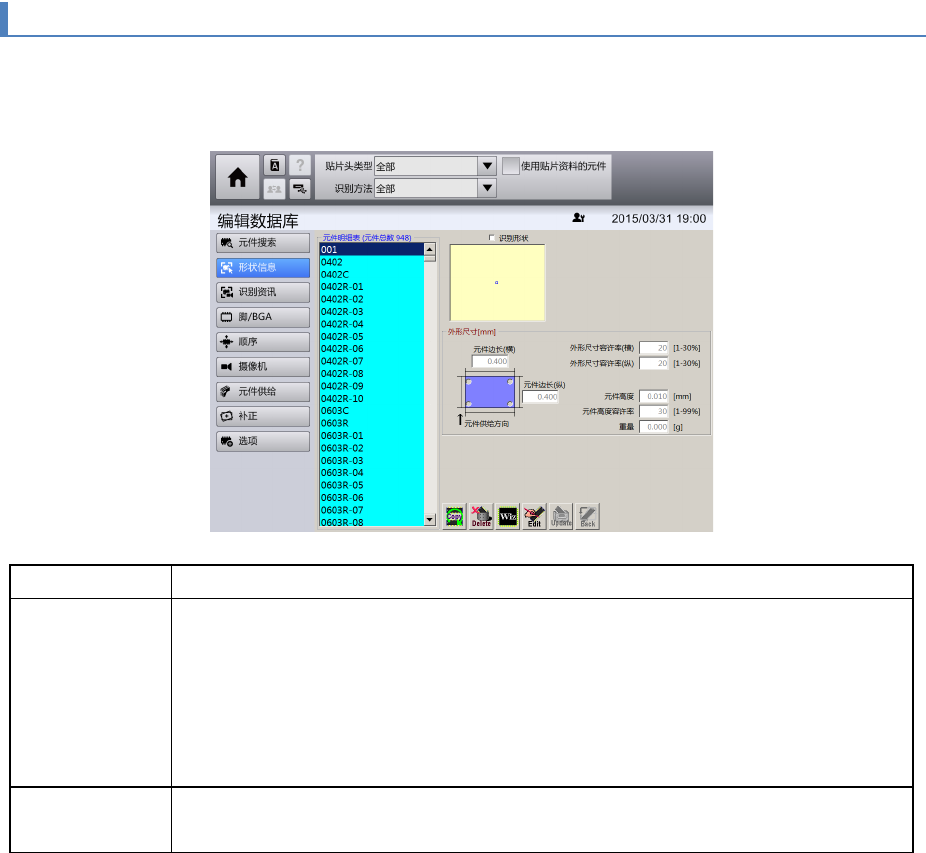Select component 0402R-08 in the list
The height and width of the screenshot is (853, 926).
[x=371, y=374]
